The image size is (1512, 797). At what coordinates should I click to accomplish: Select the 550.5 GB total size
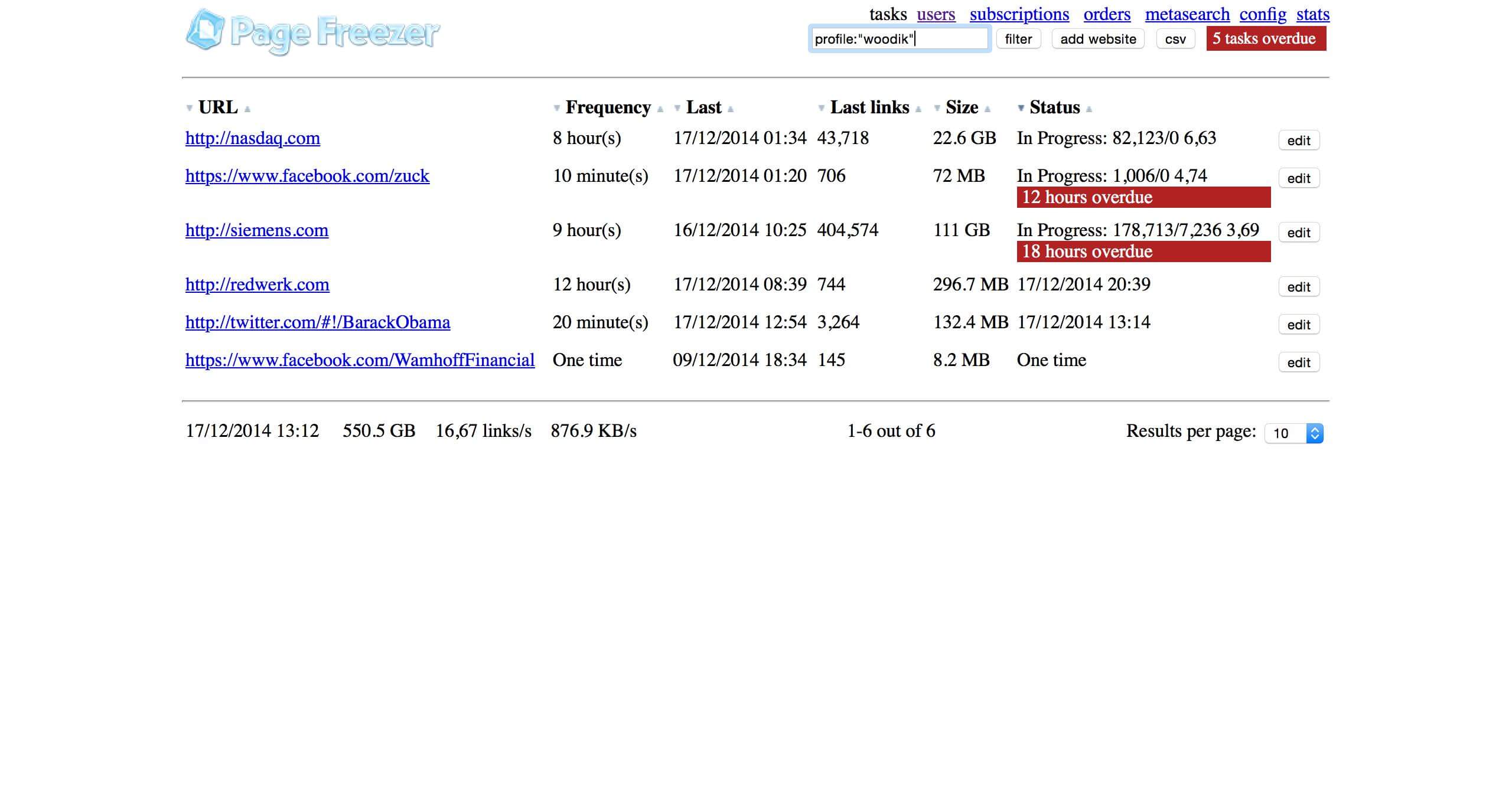379,431
